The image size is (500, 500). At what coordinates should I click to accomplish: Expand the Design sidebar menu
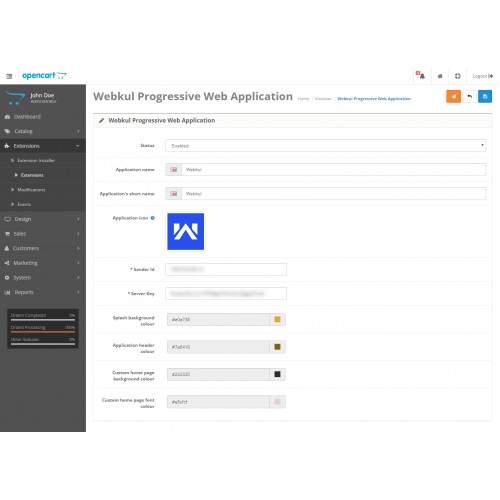pos(43,219)
